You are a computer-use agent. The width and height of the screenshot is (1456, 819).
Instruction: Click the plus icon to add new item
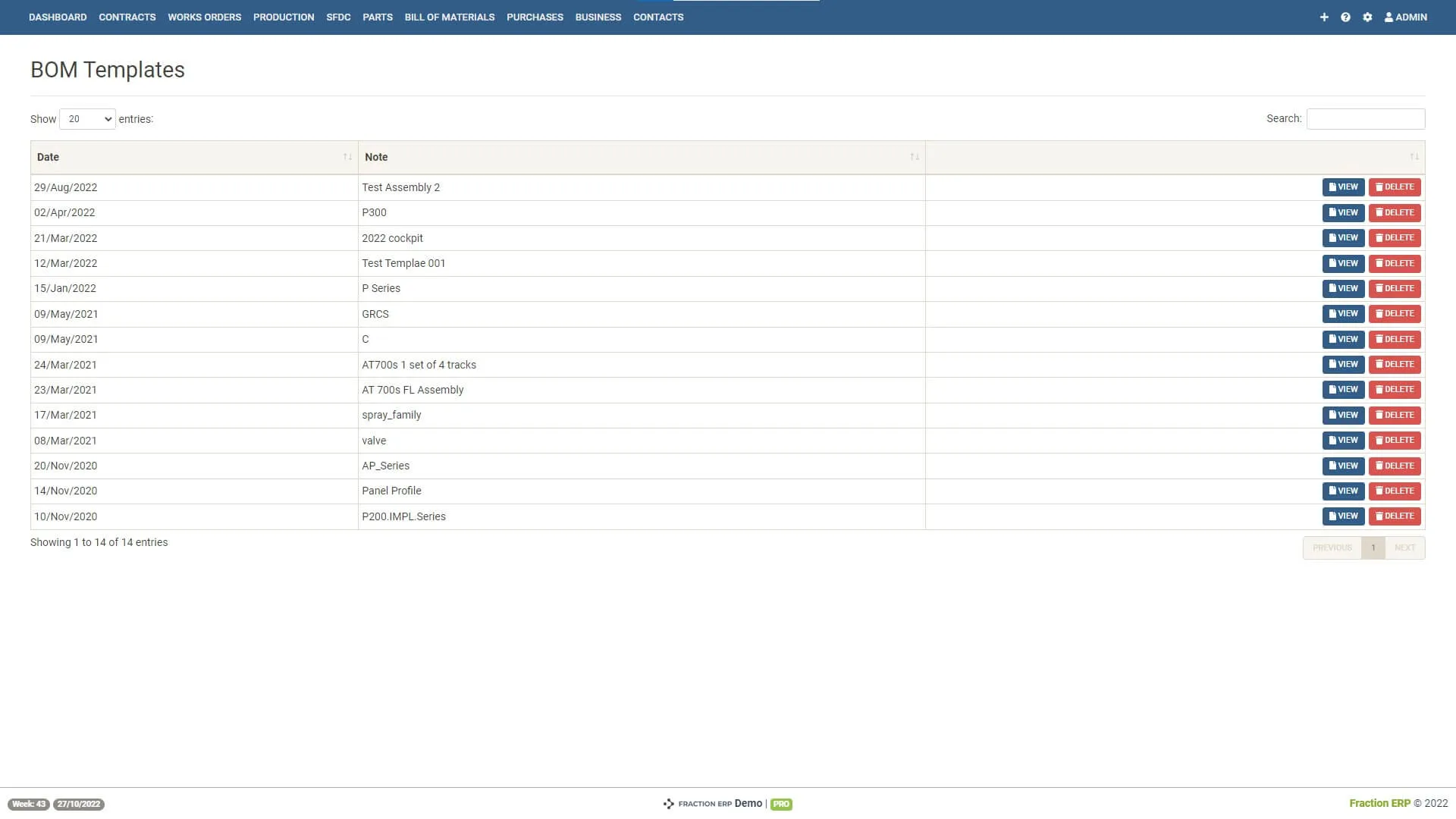coord(1324,17)
